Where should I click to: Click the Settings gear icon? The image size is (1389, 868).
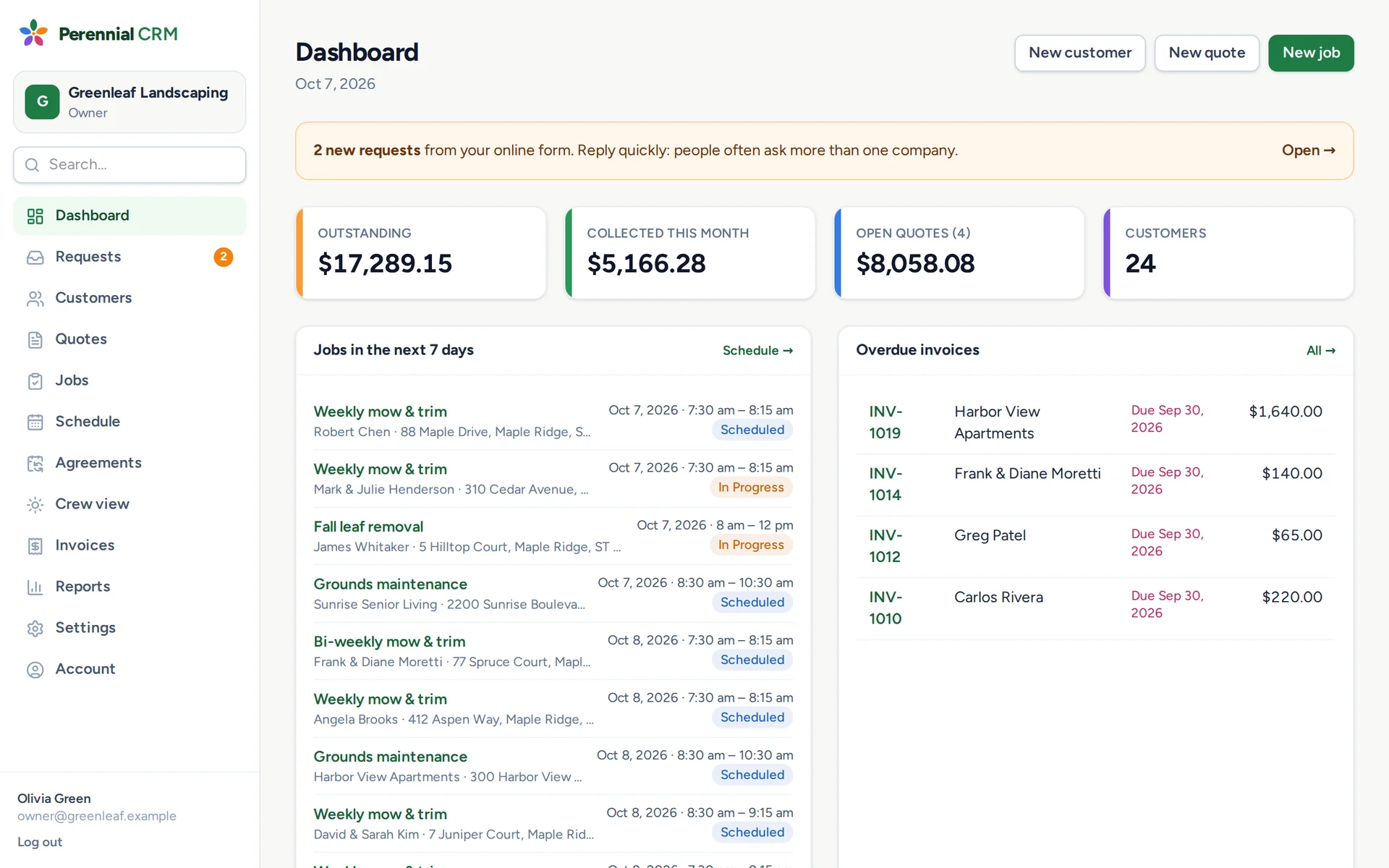point(35,629)
